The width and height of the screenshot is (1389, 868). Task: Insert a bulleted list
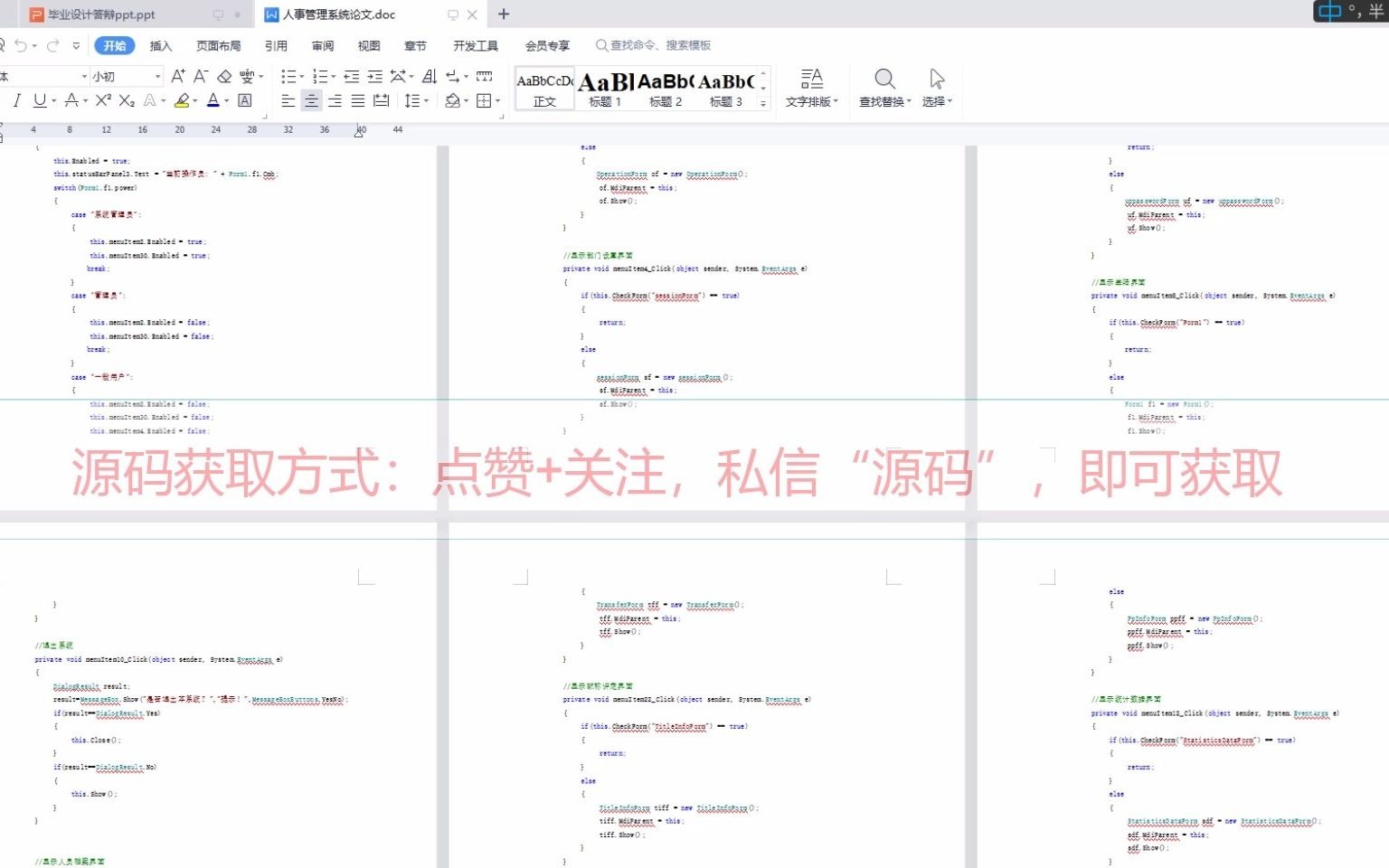click(288, 76)
